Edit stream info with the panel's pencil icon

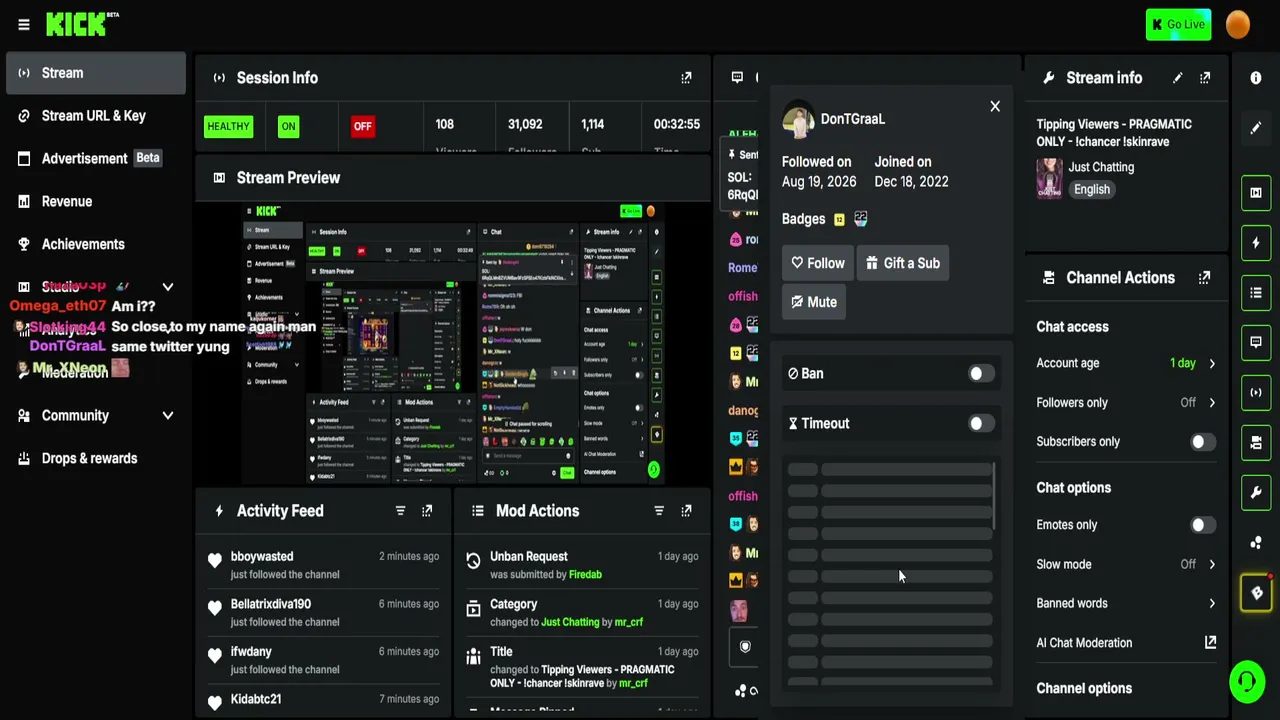[1178, 78]
